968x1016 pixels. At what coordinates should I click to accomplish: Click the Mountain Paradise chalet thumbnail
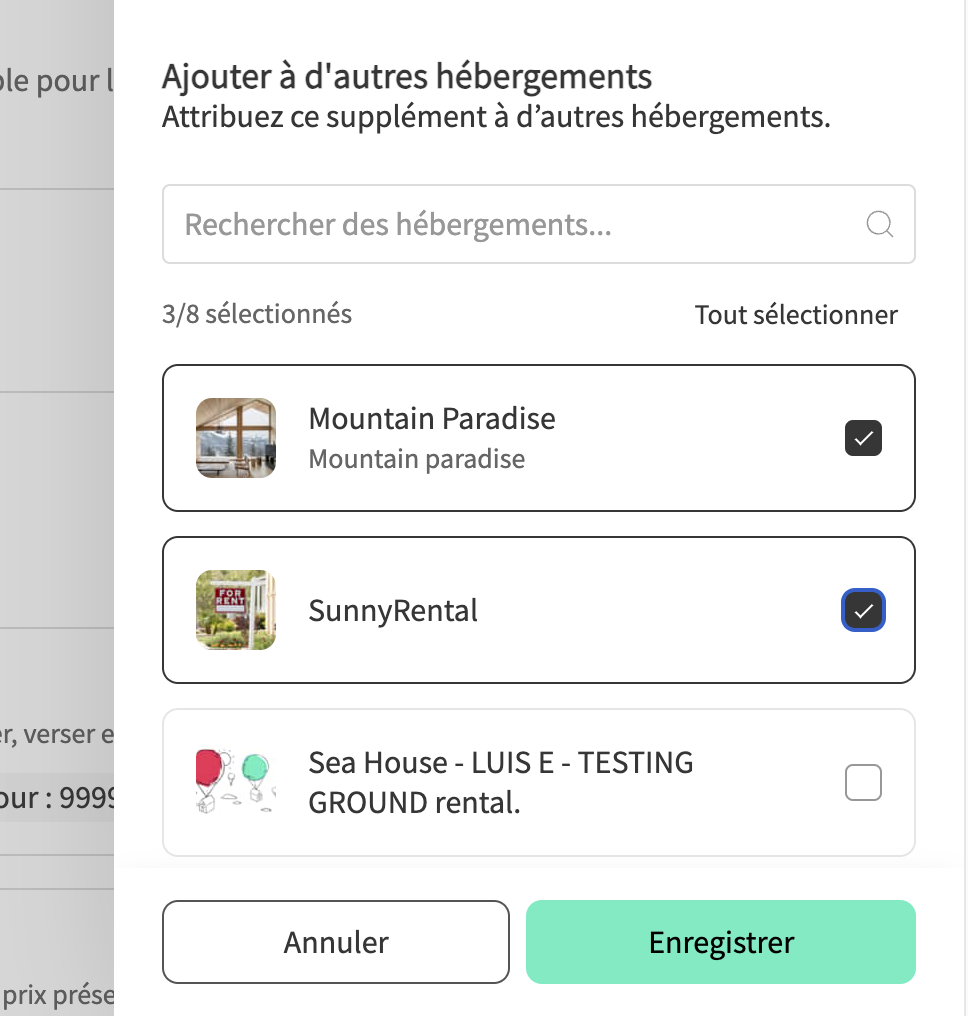pyautogui.click(x=236, y=438)
